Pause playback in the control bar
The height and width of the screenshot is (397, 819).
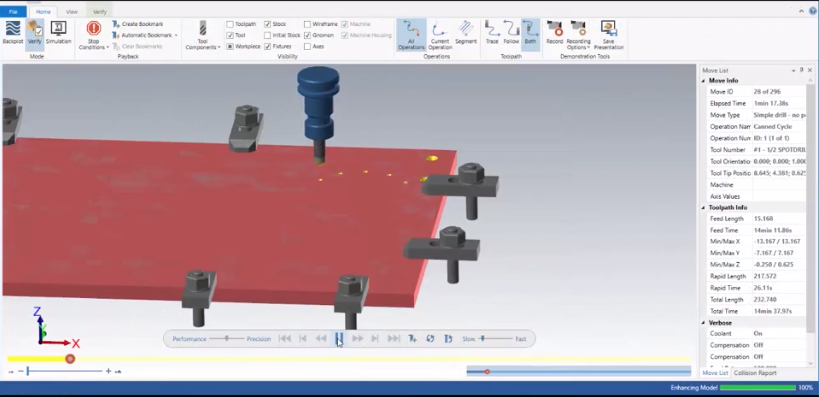pyautogui.click(x=338, y=338)
